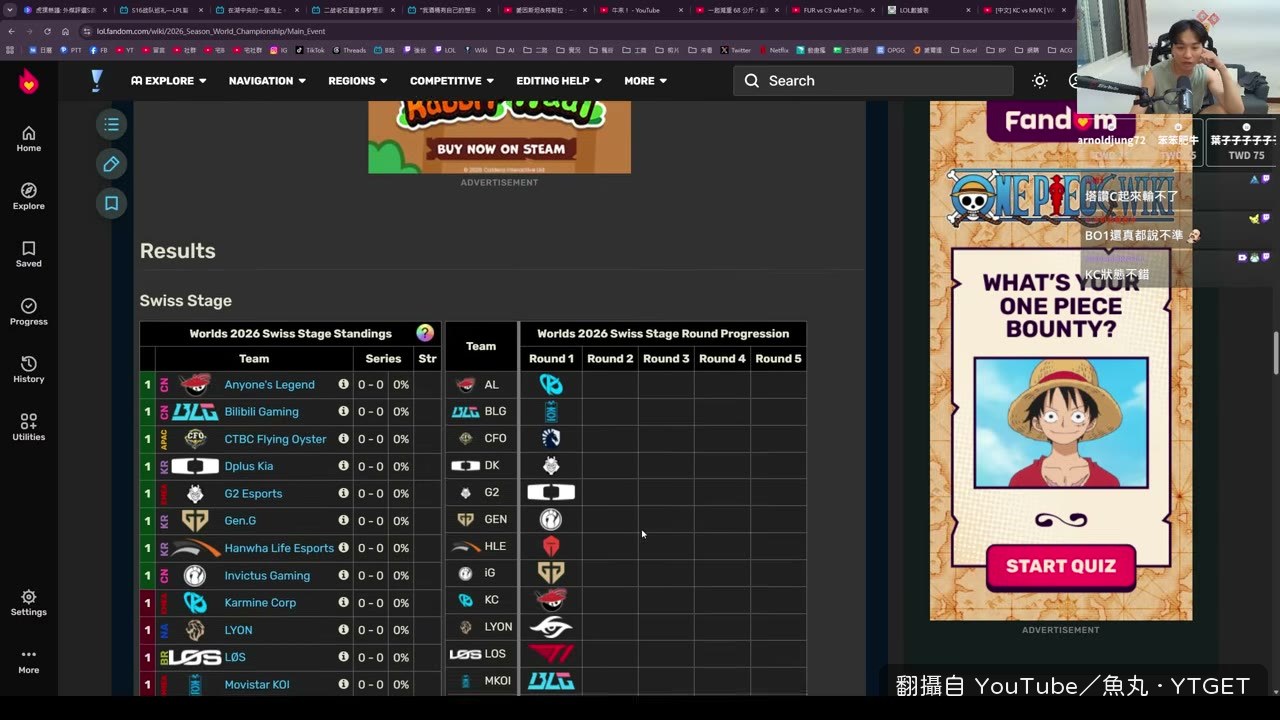Open the Twitter bookmark in bookmarks bar
Image resolution: width=1280 pixels, height=720 pixels.
[x=735, y=50]
